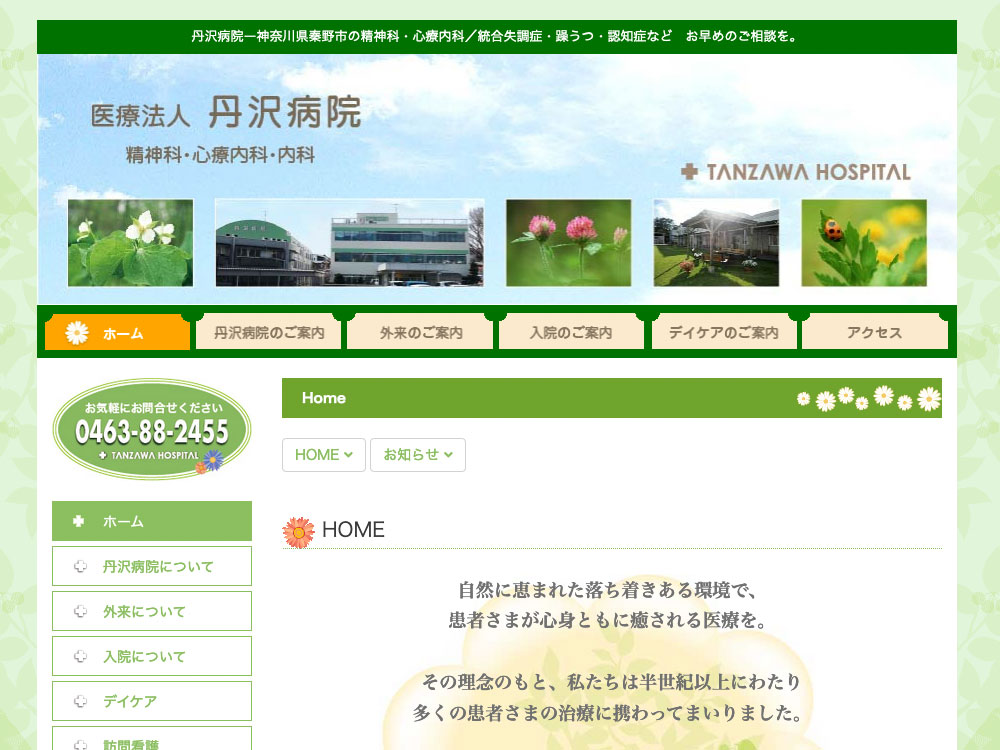Screen dimensions: 1000x750
Task: Open デイケア sidebar link
Action: click(x=152, y=701)
